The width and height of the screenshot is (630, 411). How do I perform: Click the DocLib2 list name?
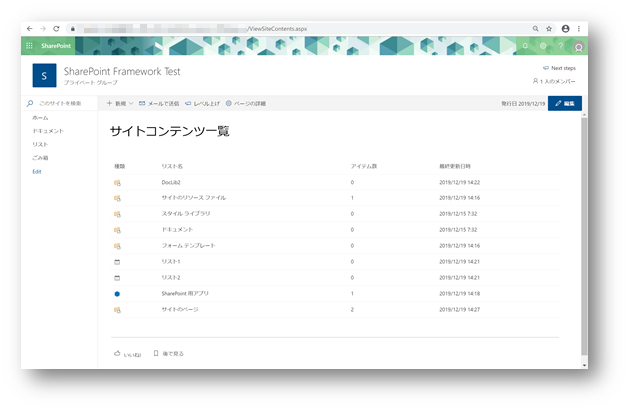pos(171,182)
